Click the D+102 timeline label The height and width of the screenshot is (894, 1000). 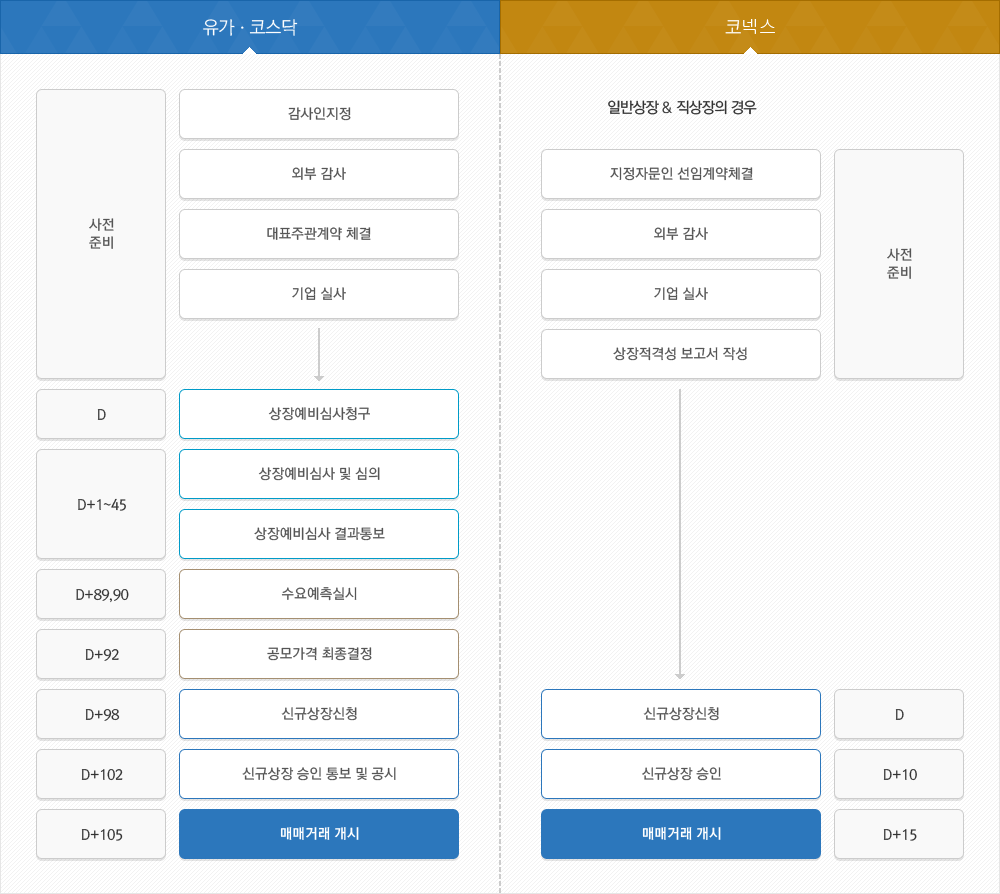point(101,773)
